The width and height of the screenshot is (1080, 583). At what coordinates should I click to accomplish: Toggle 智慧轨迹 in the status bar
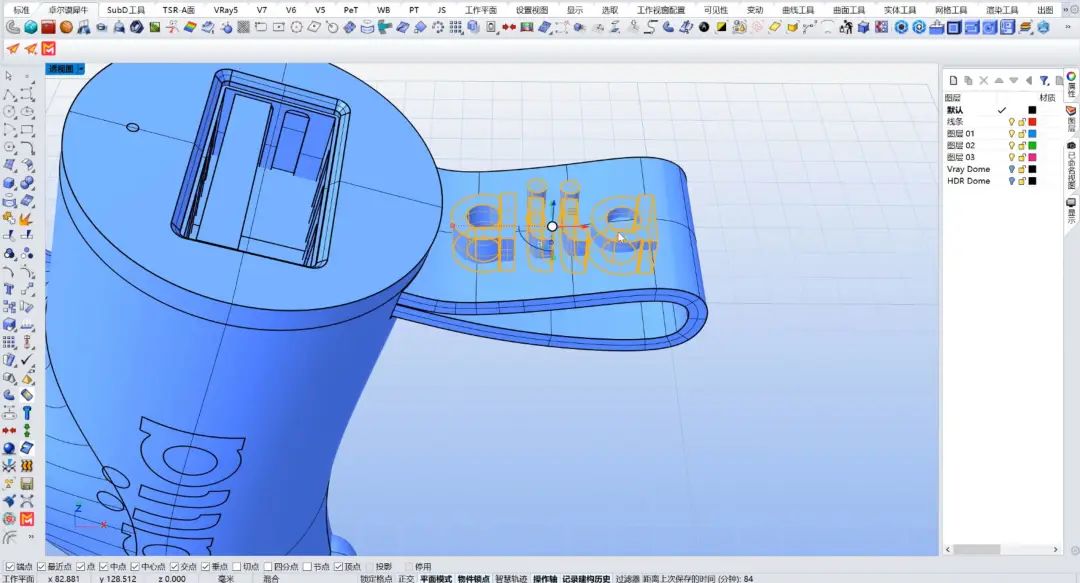(512, 578)
